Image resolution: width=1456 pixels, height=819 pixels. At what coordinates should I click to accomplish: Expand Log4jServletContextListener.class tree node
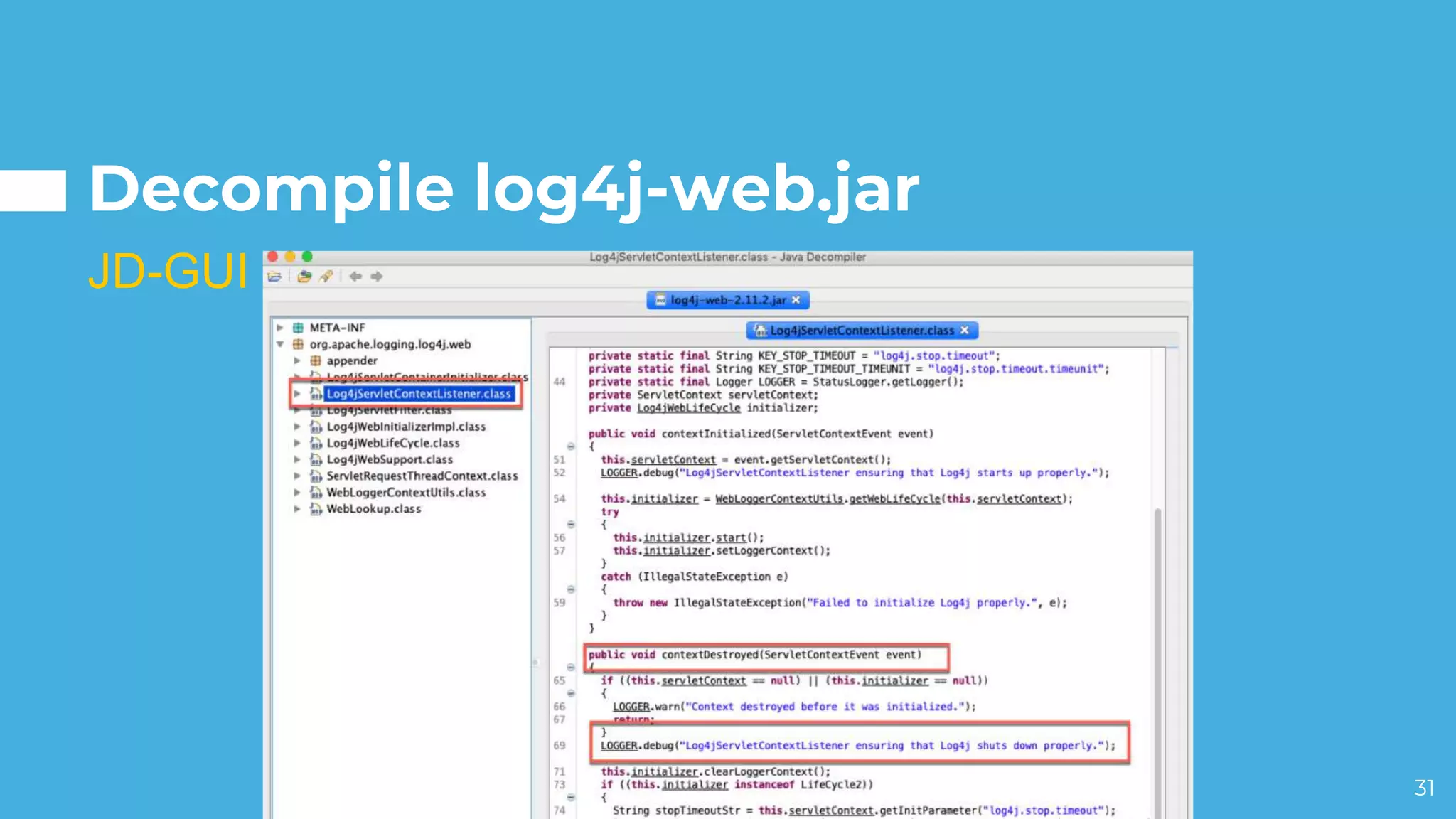297,393
